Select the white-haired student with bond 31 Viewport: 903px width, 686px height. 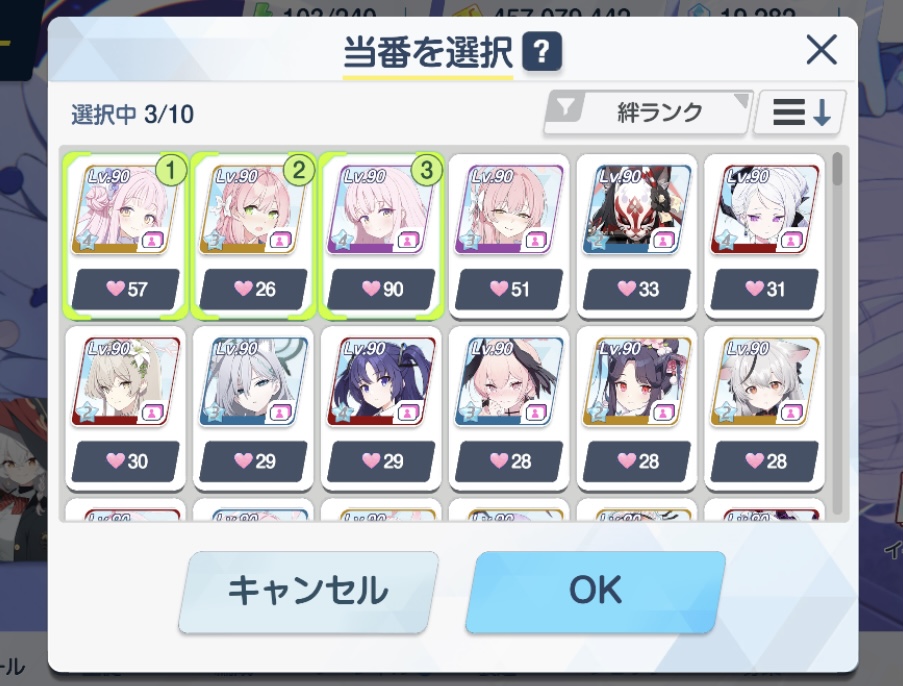765,236
